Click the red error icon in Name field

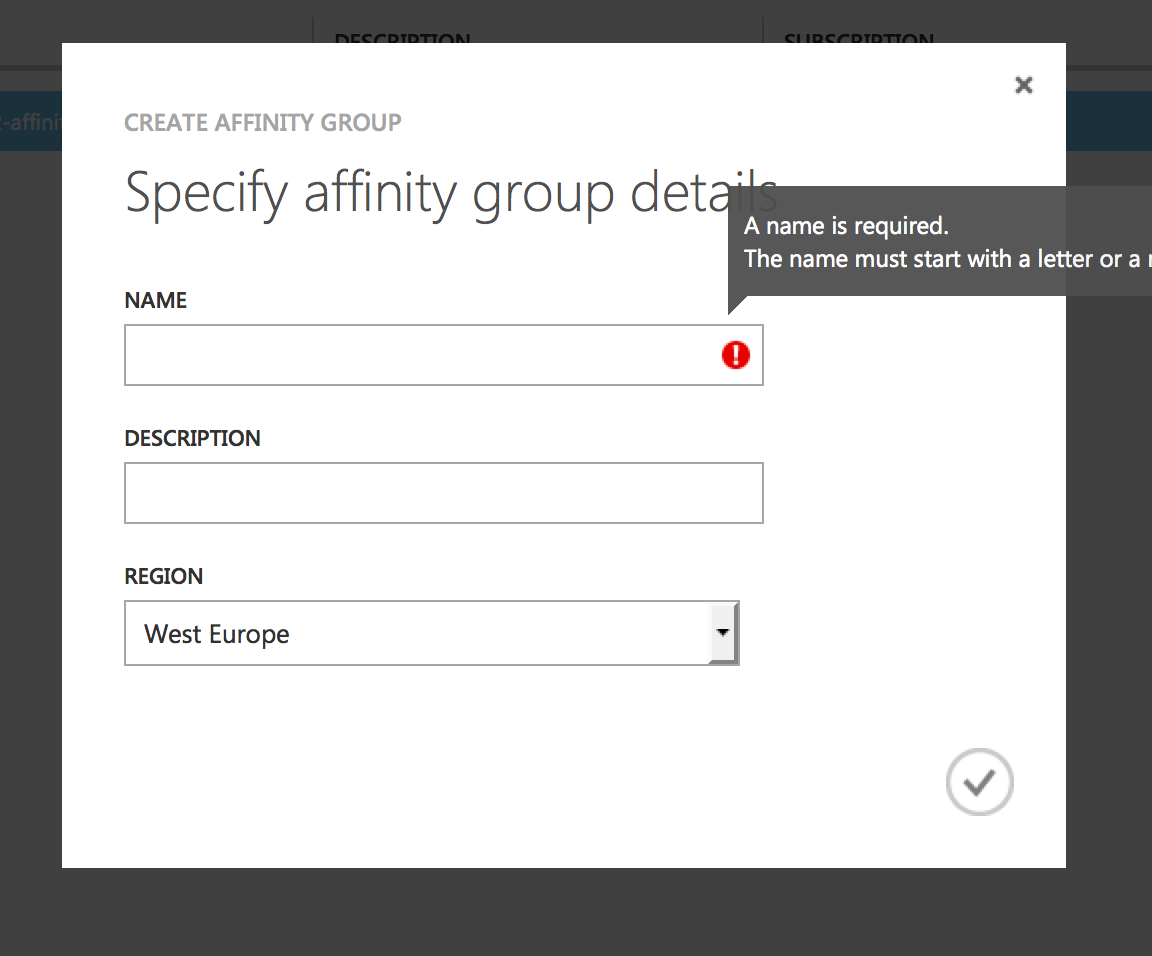tap(736, 355)
